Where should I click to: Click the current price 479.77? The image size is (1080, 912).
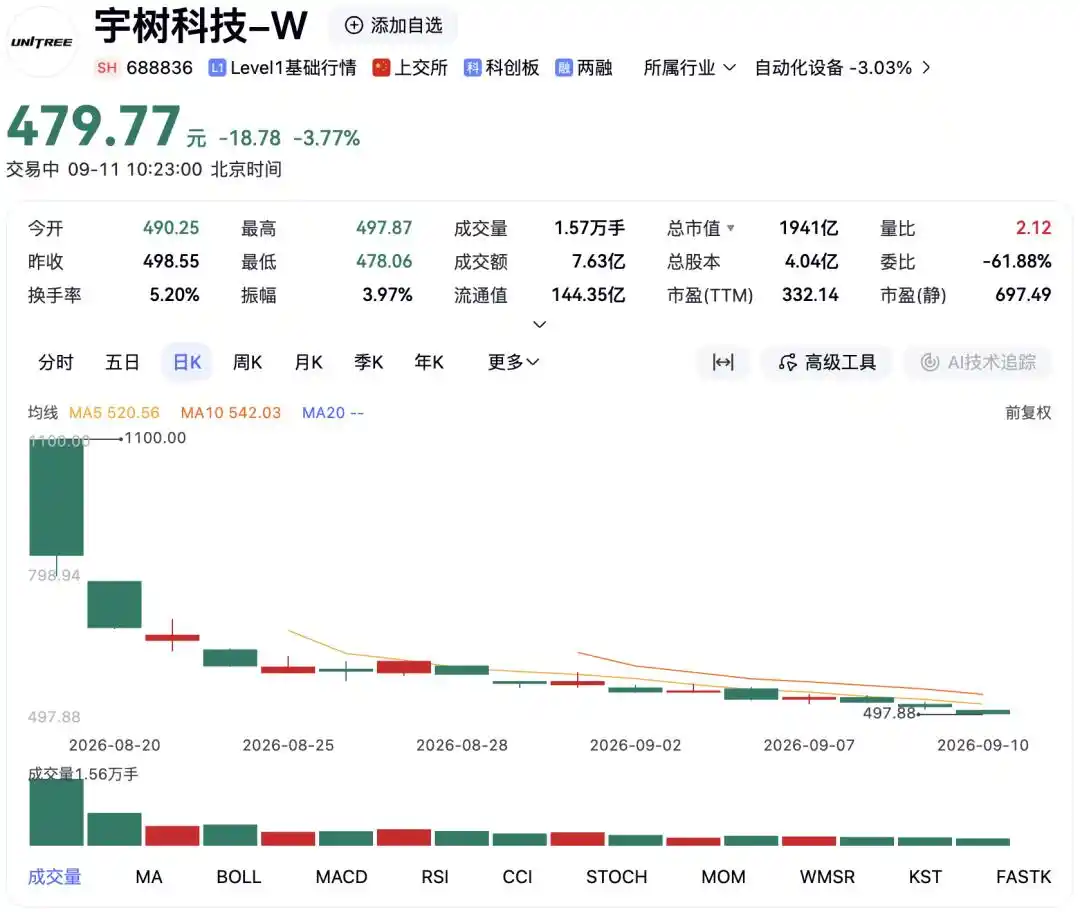tap(94, 126)
